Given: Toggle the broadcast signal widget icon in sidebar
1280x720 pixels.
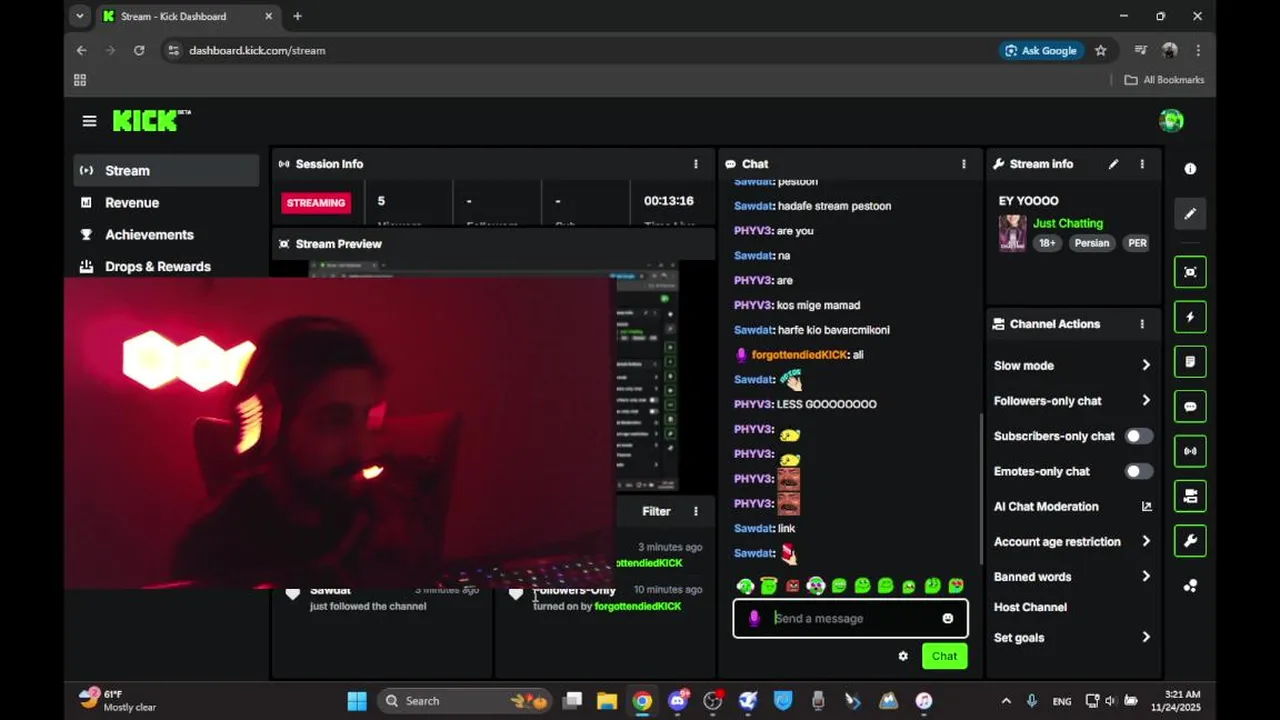Looking at the screenshot, I should [1190, 451].
